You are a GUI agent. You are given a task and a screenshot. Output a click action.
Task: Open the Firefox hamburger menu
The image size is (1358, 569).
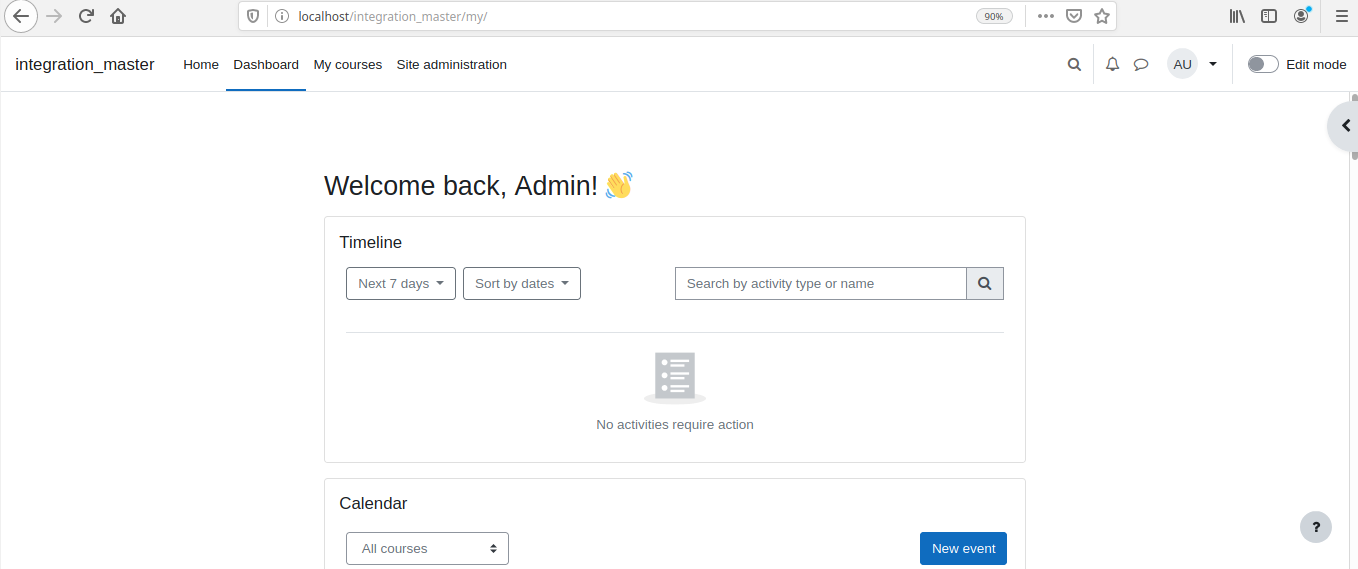coord(1341,16)
